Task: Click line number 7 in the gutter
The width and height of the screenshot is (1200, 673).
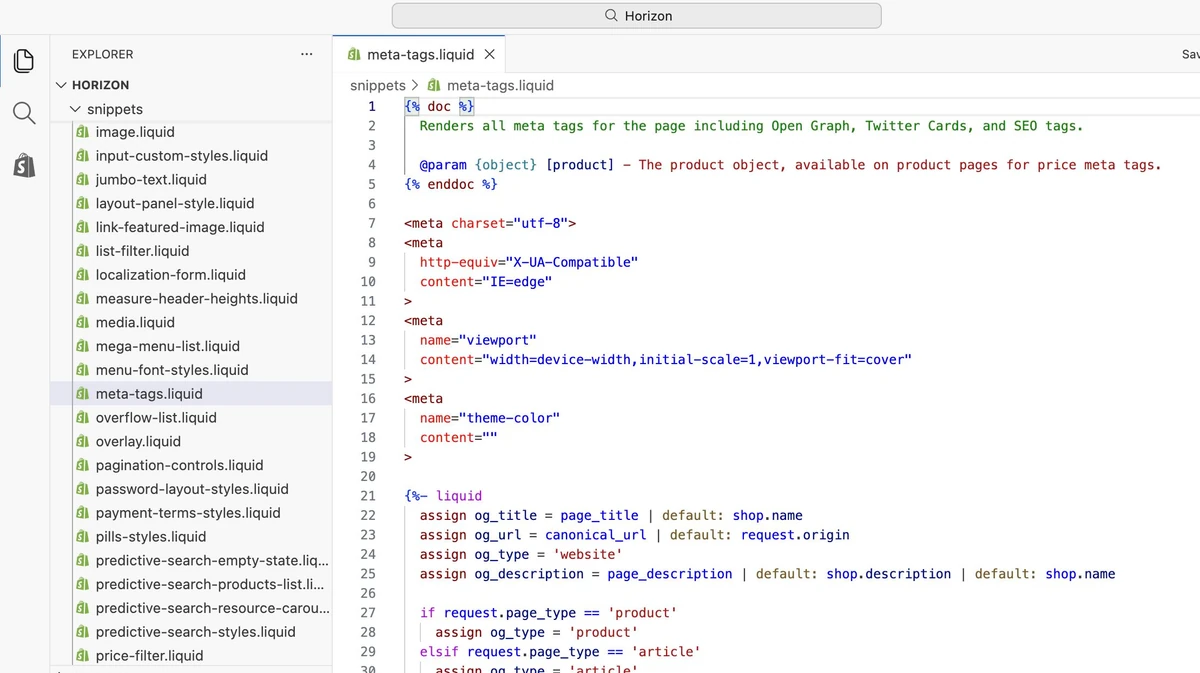Action: point(372,223)
